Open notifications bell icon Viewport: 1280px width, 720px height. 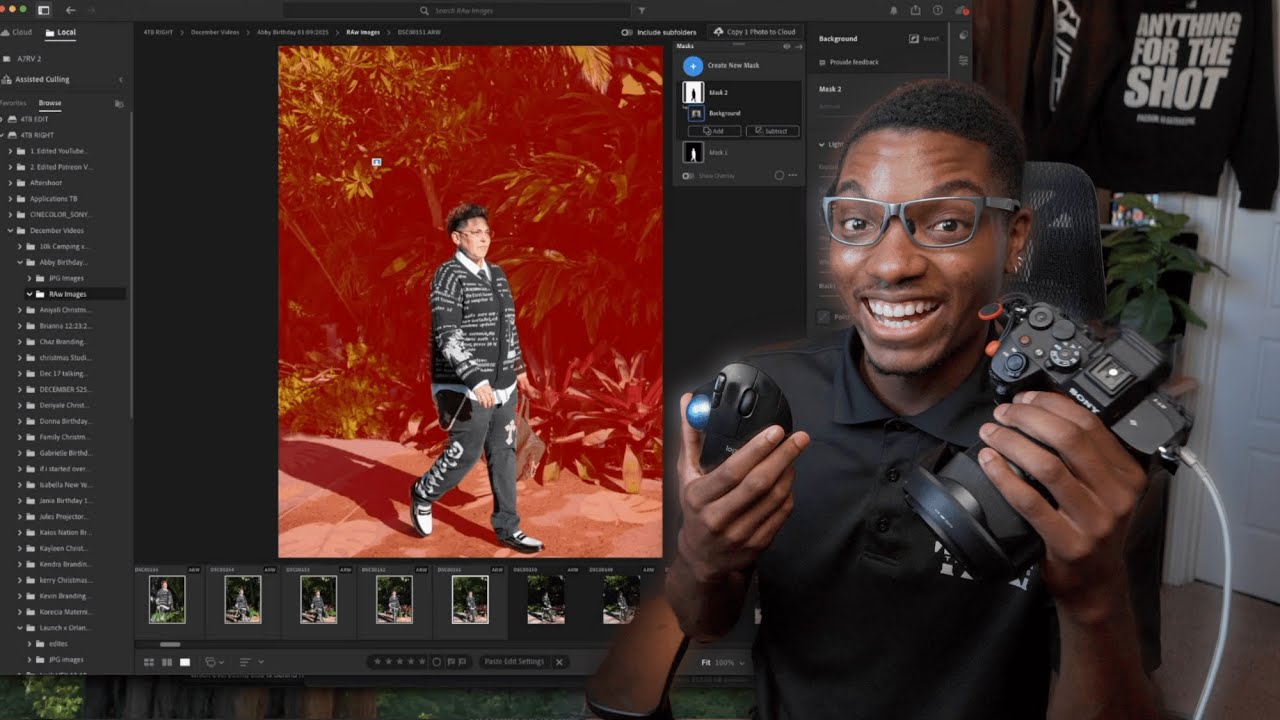[x=894, y=10]
